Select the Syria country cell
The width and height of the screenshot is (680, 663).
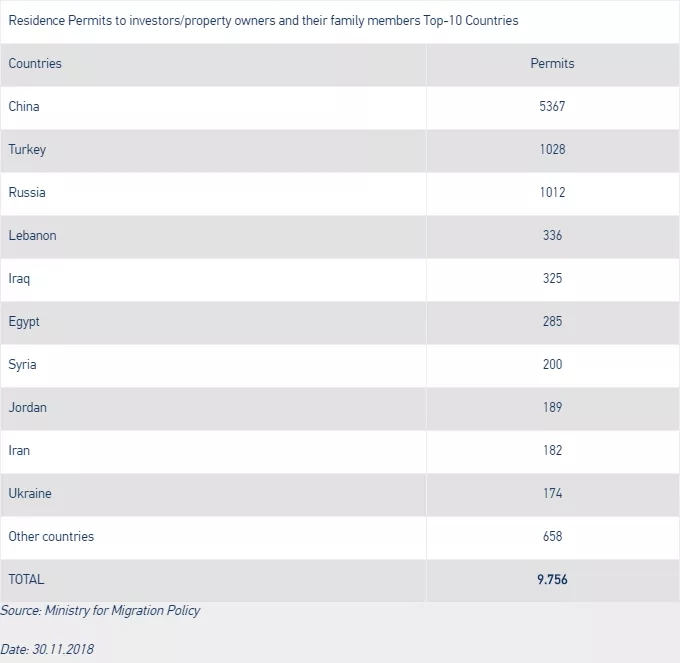click(22, 364)
